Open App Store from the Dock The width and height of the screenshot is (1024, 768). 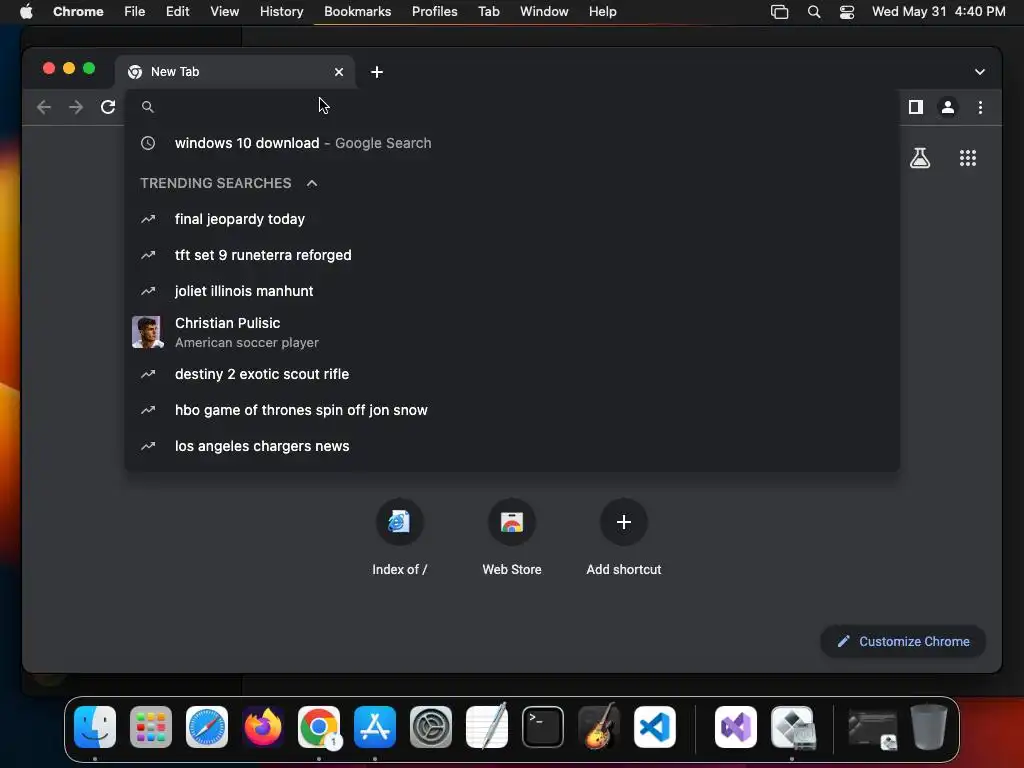tap(375, 727)
